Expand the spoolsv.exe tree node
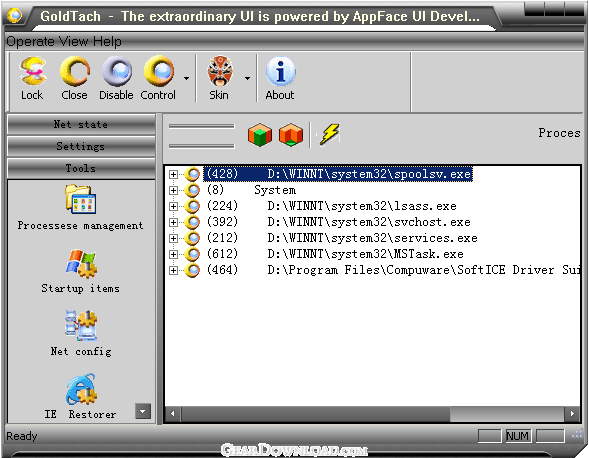This screenshot has width=589, height=458. click(x=173, y=174)
